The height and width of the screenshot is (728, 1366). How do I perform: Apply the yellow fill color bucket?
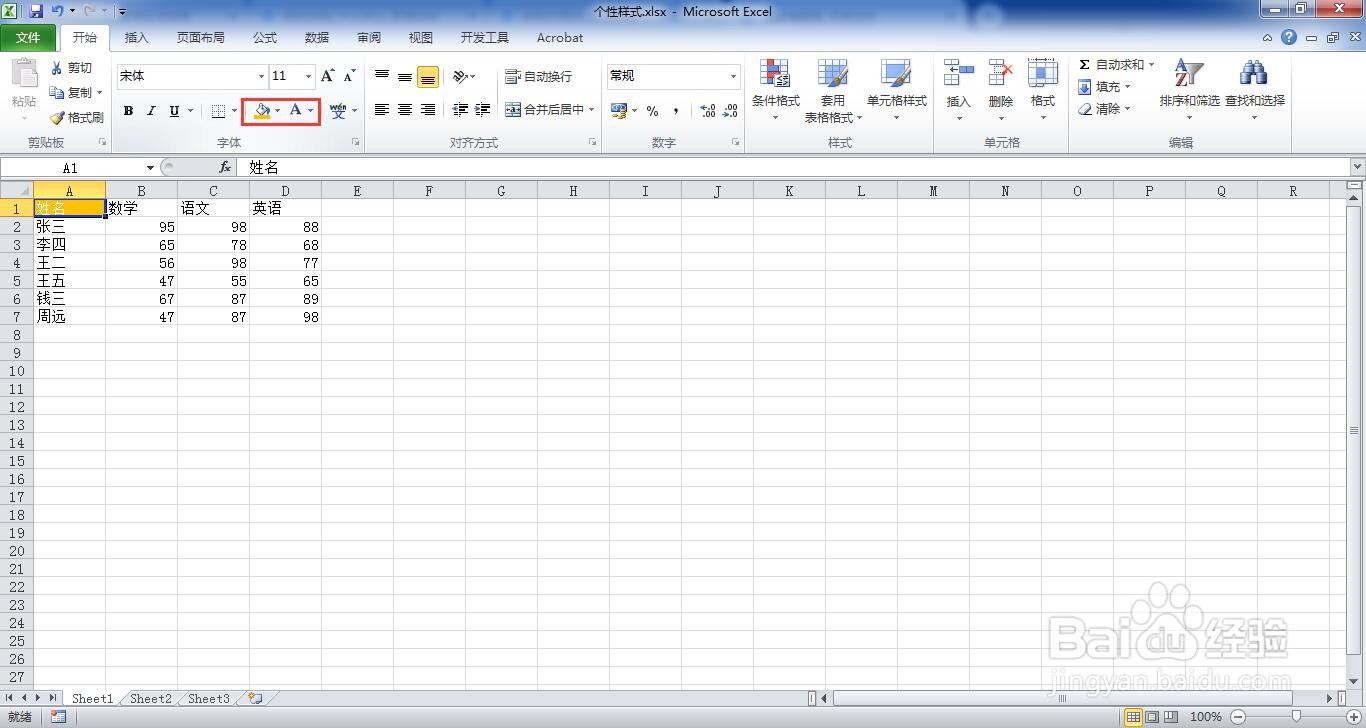[262, 110]
